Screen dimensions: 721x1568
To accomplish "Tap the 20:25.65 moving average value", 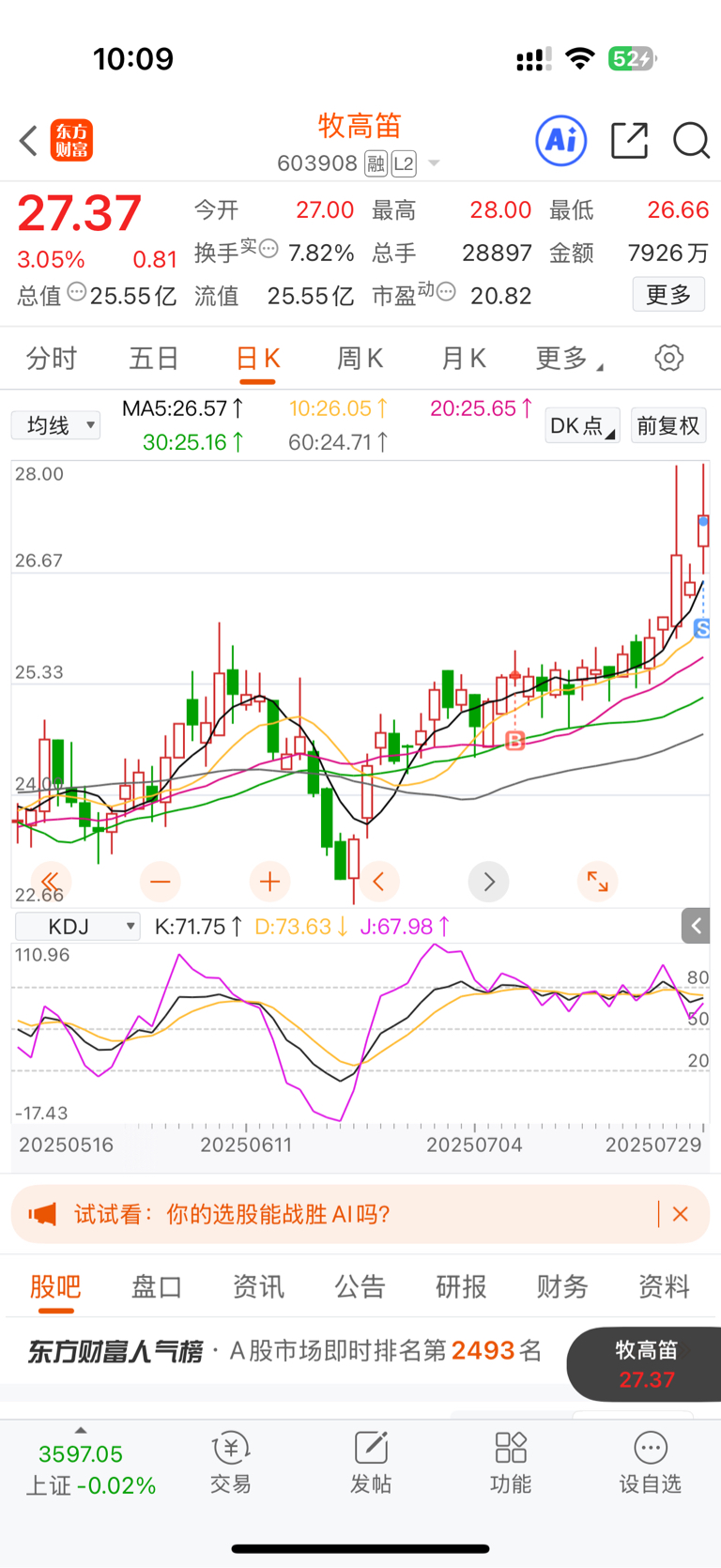I will point(482,408).
